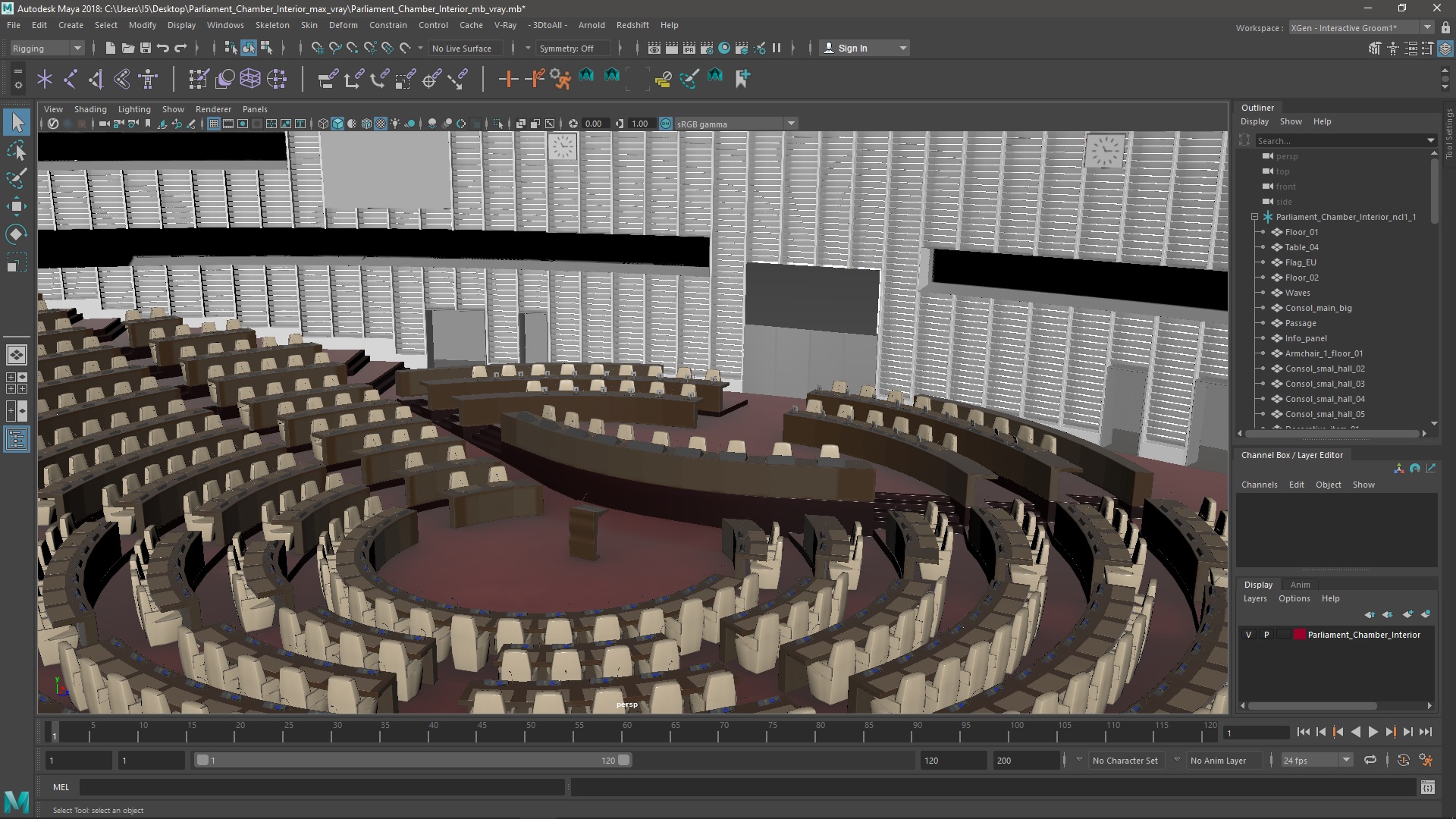Open the Rigging menu set dropdown

click(x=47, y=48)
